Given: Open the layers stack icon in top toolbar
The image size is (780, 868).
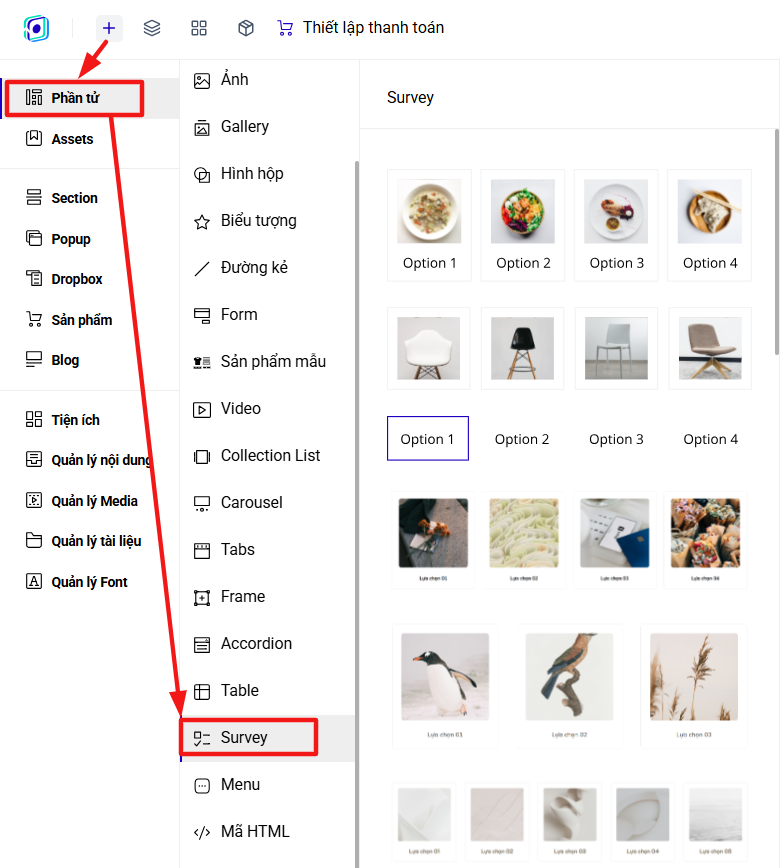Looking at the screenshot, I should point(152,28).
